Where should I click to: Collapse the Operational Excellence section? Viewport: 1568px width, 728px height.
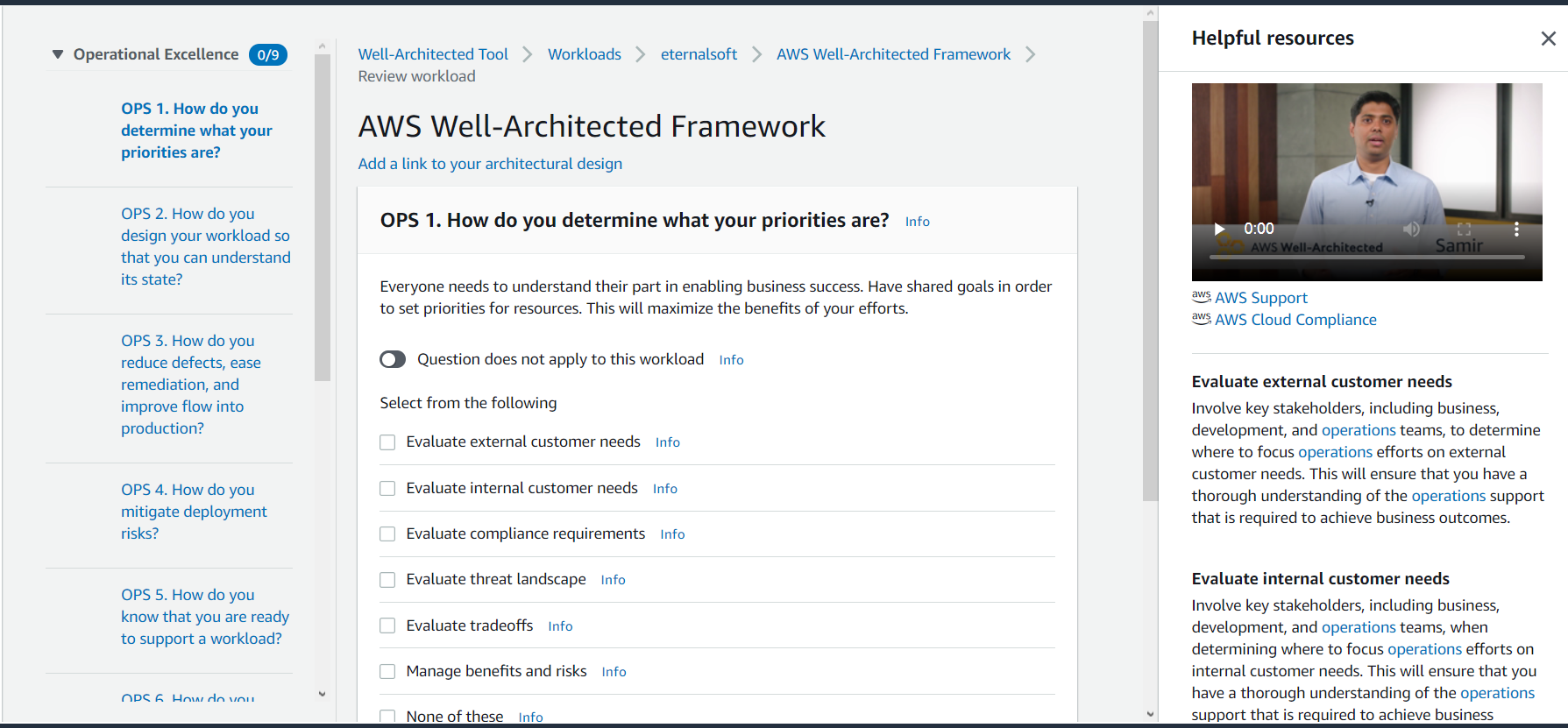58,54
